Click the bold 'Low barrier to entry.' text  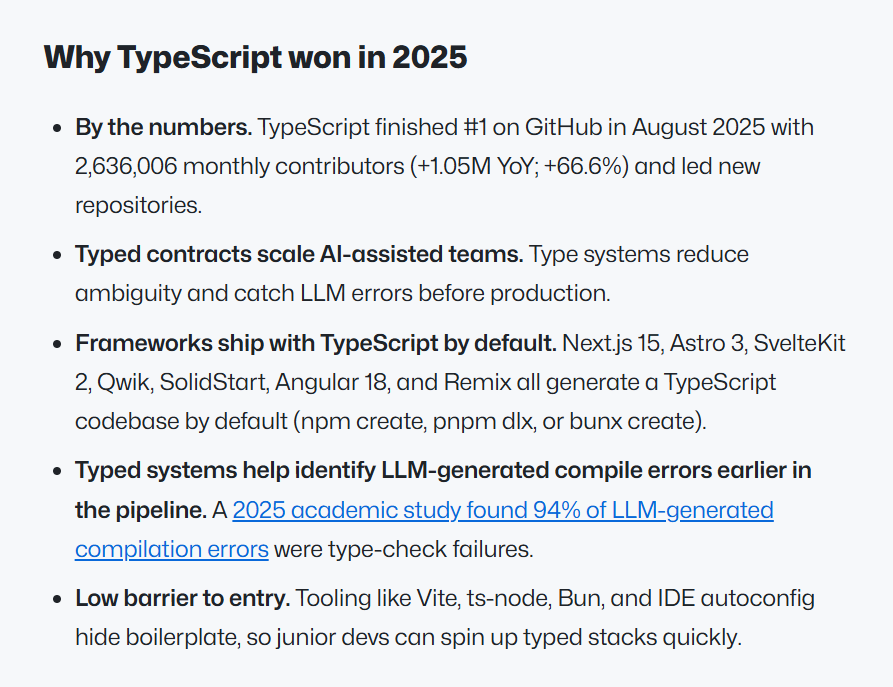(x=182, y=599)
